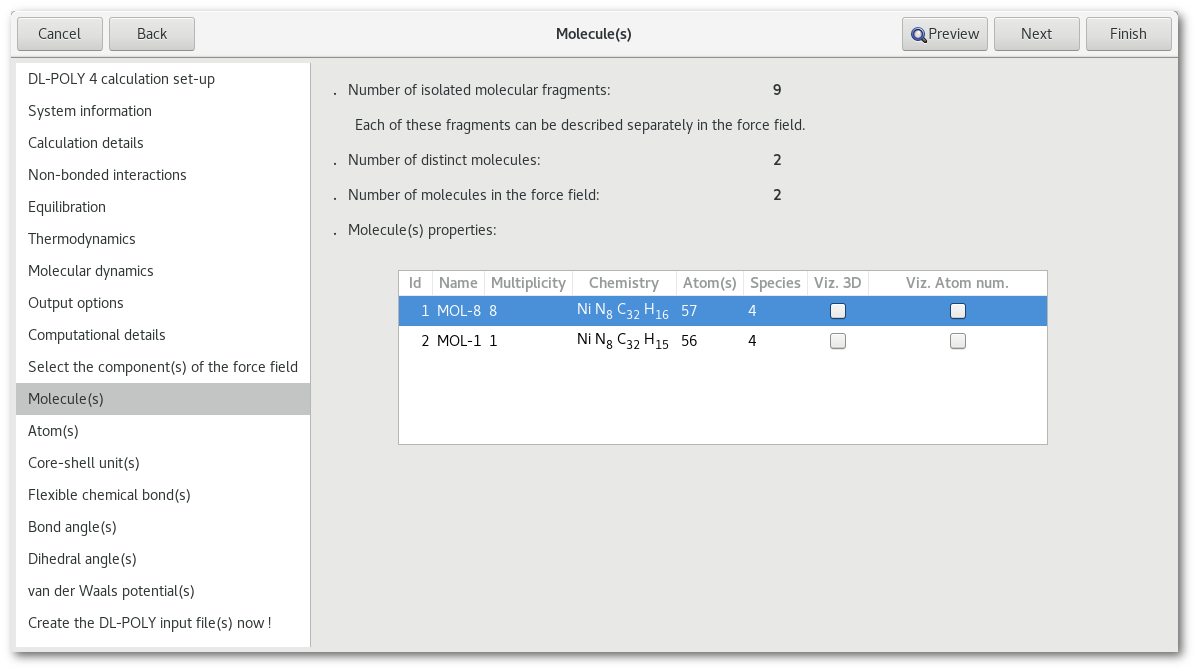
Task: Open the Atom(s) page
Action: click(x=53, y=431)
